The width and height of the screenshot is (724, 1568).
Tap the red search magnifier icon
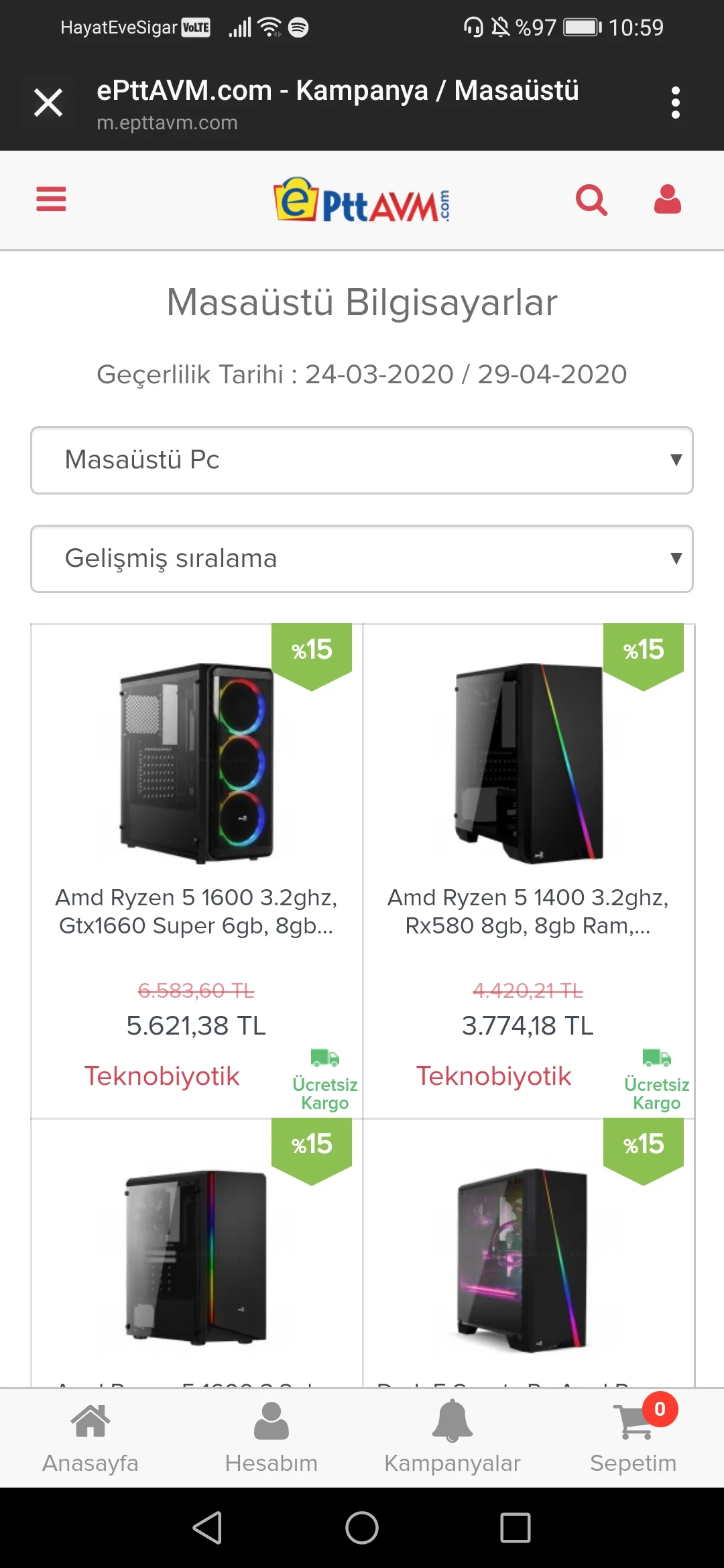pos(591,200)
